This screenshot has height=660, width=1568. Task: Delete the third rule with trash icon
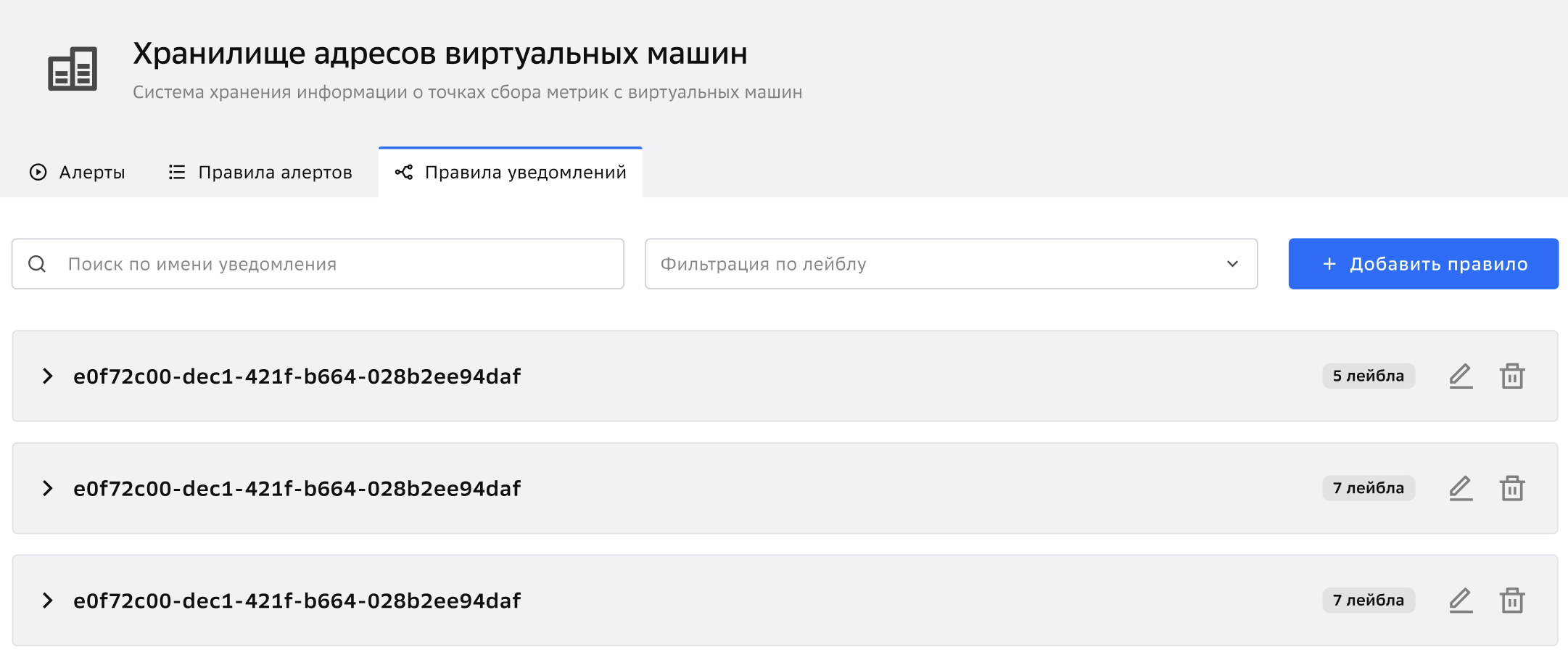click(1512, 601)
